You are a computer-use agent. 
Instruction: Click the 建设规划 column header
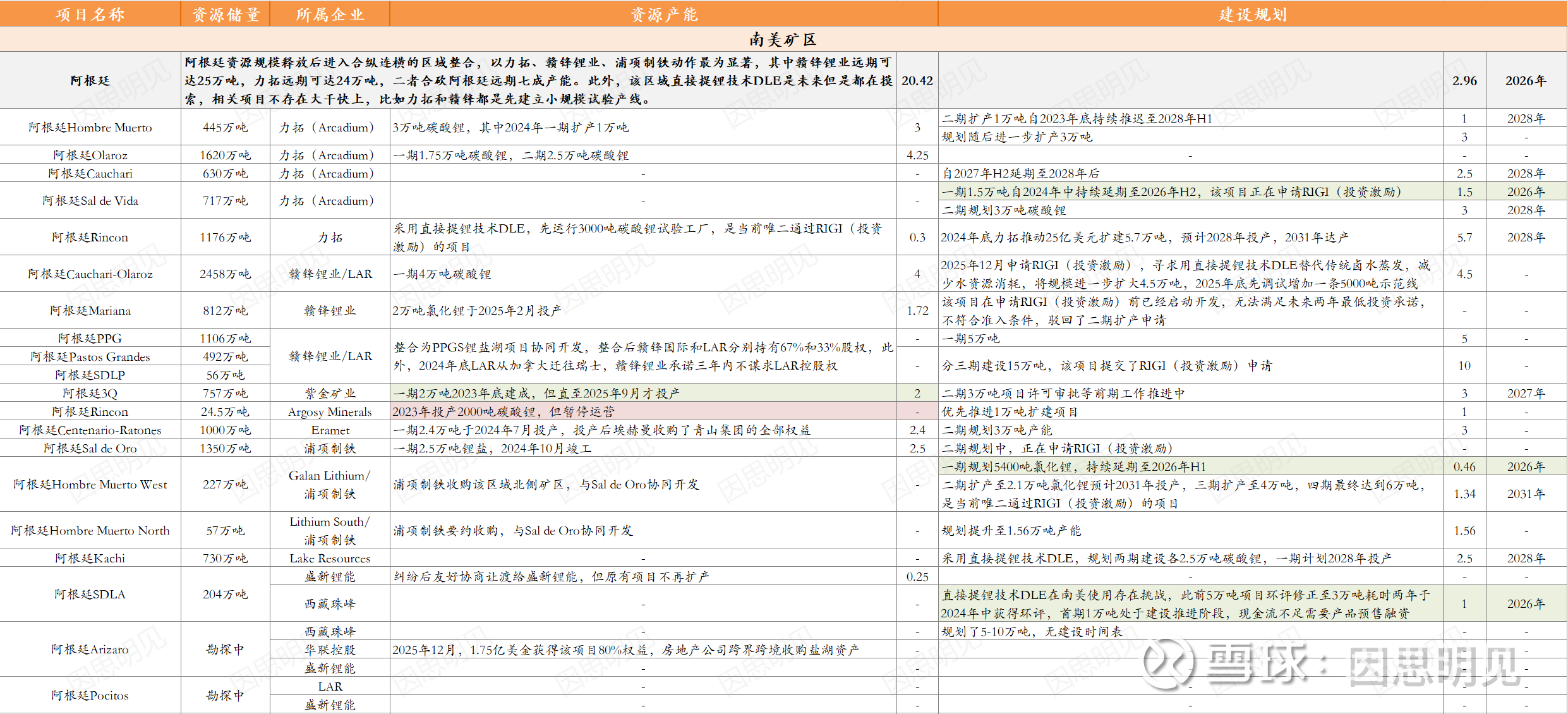[x=1252, y=14]
